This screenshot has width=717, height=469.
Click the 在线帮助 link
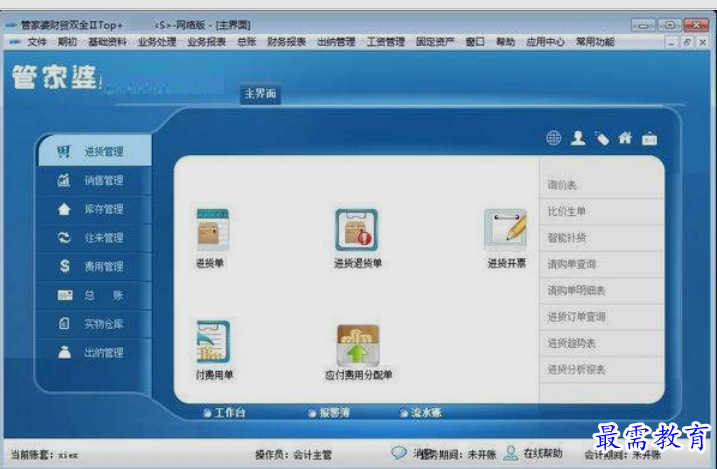(542, 453)
